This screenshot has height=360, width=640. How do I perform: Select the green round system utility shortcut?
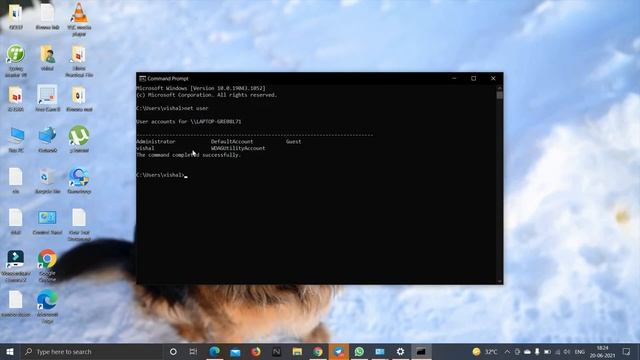(16, 60)
